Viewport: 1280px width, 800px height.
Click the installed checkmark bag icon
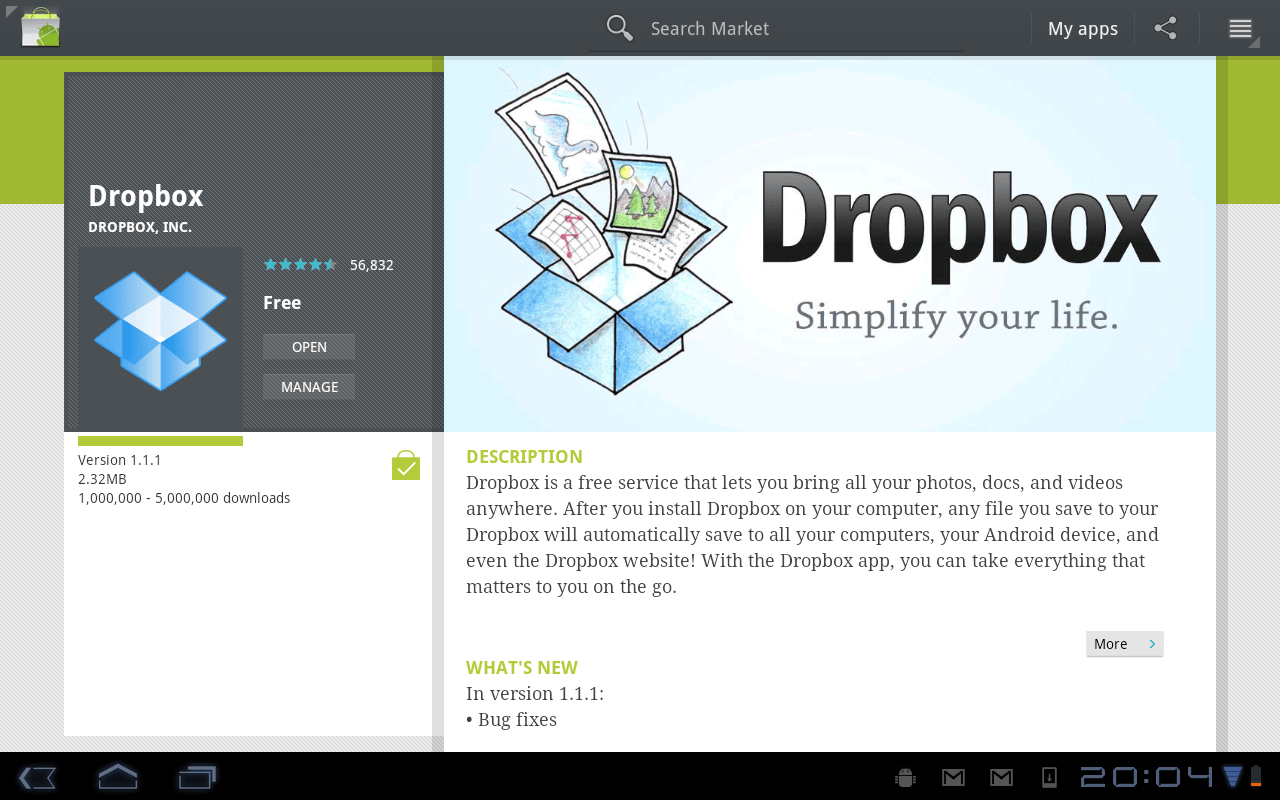(405, 465)
